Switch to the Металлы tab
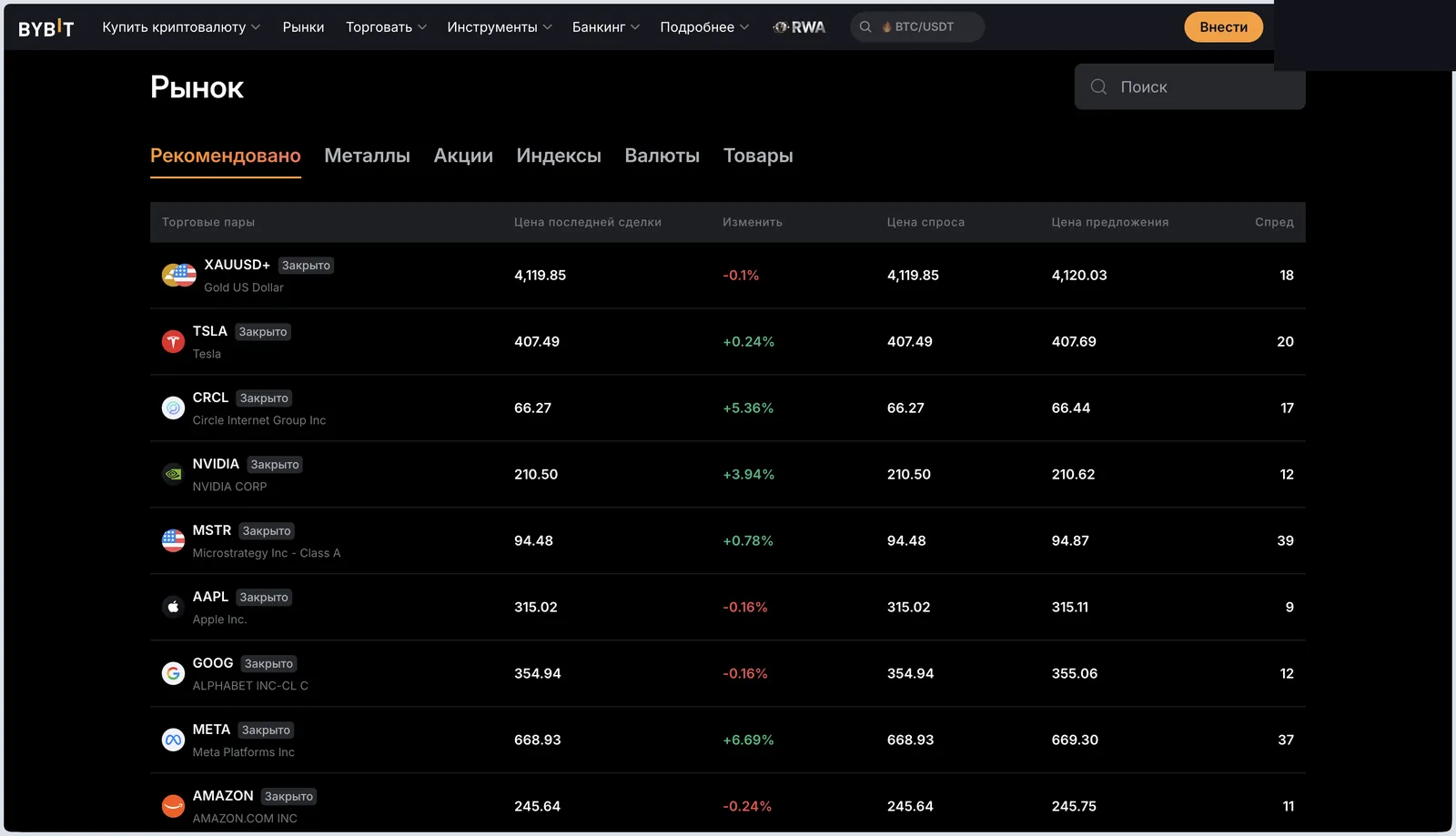Image resolution: width=1456 pixels, height=836 pixels. [x=367, y=156]
